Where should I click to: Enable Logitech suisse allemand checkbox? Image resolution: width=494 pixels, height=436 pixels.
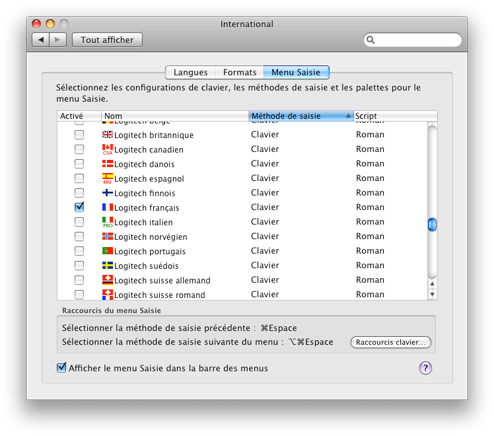point(79,280)
